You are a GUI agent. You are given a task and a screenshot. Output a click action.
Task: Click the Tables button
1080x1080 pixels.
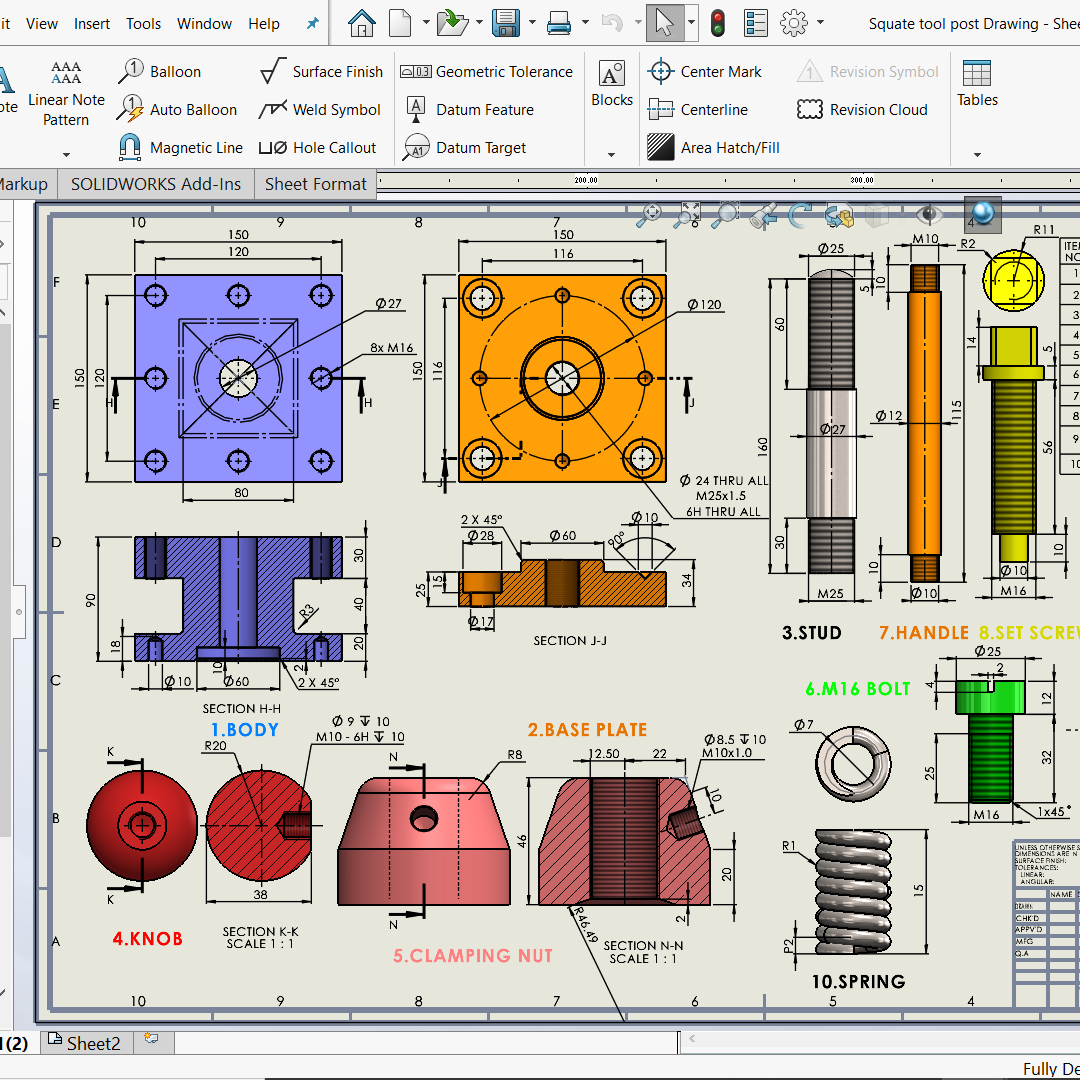(977, 85)
